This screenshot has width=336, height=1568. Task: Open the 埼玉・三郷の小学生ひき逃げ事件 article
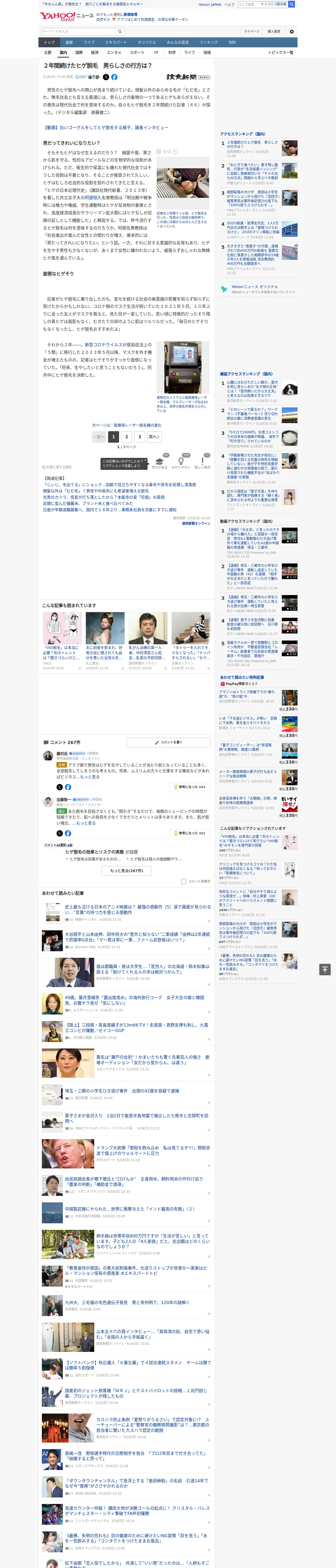122,1091
